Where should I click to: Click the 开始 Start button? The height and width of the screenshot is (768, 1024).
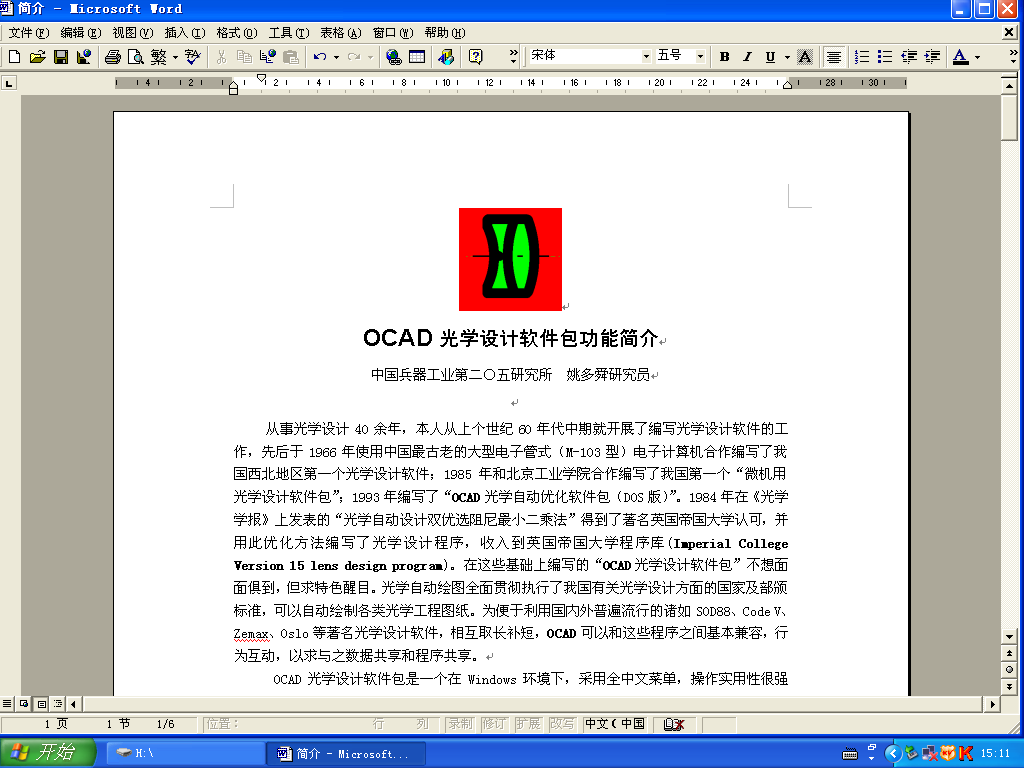click(48, 753)
